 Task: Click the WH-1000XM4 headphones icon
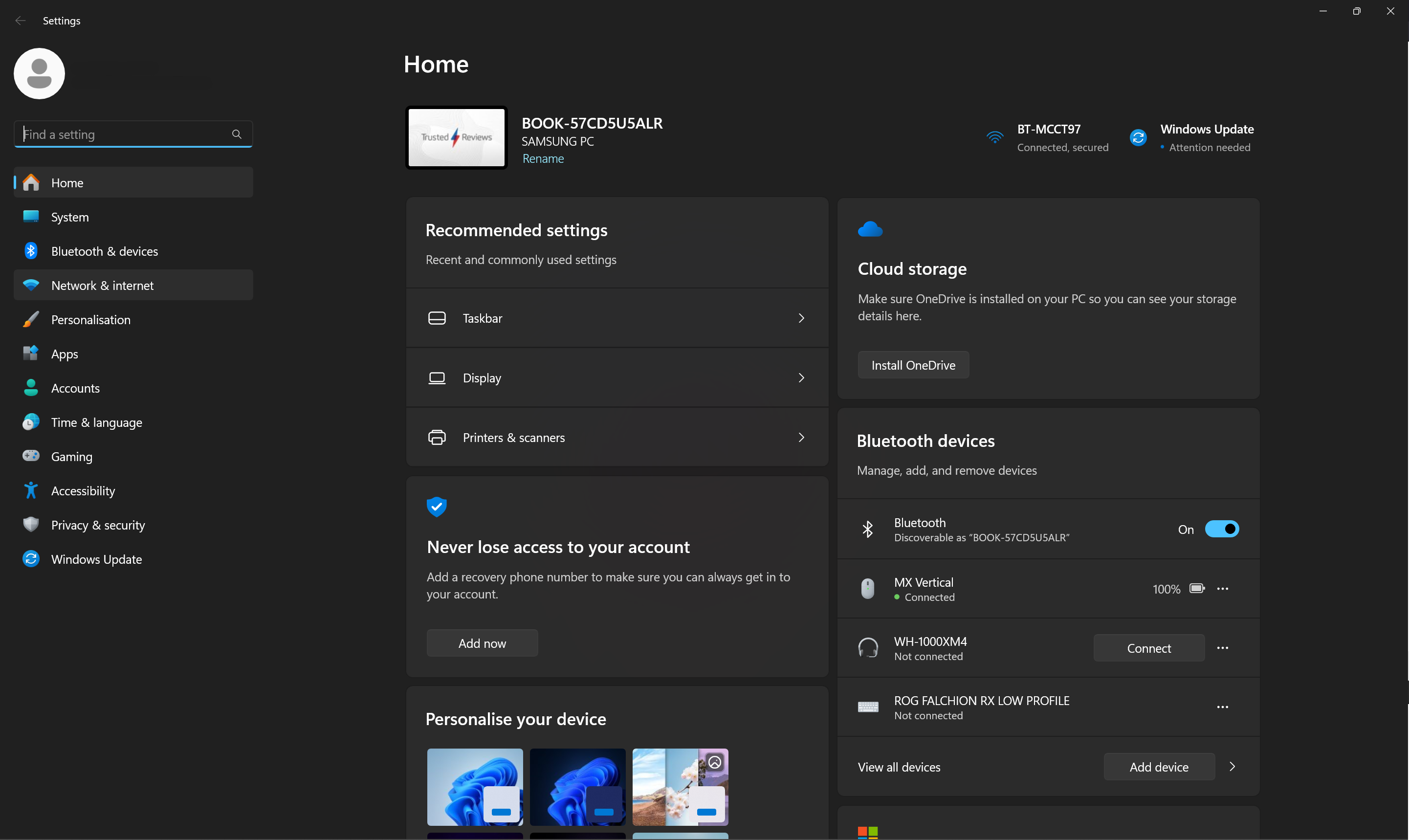(x=868, y=648)
